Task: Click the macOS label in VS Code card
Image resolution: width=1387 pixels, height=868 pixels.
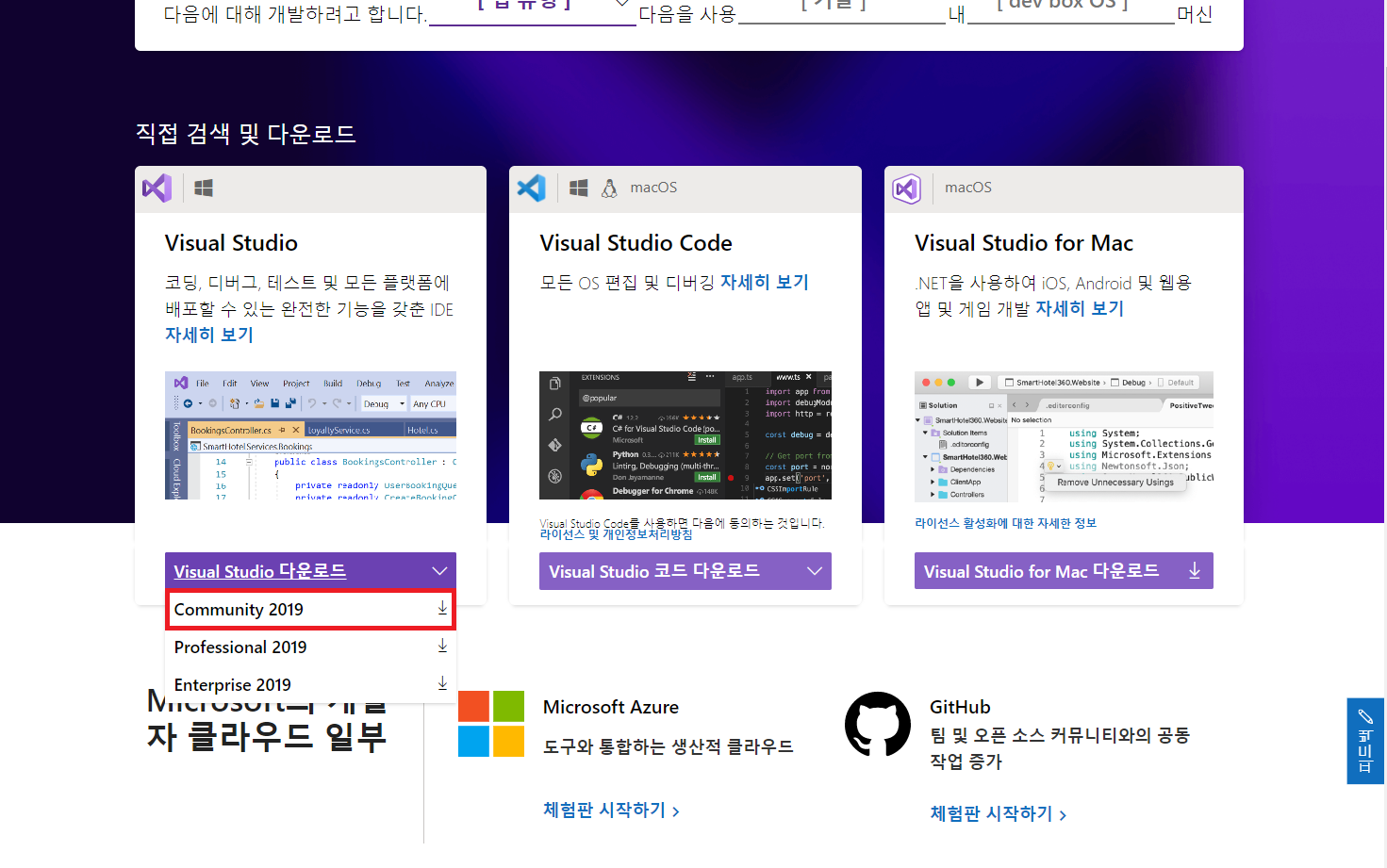Action: 653,188
